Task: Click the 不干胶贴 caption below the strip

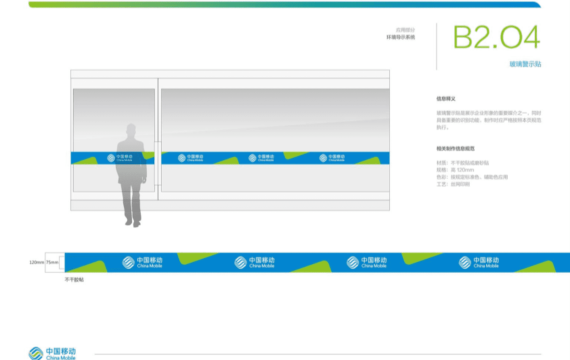Action: [x=74, y=280]
